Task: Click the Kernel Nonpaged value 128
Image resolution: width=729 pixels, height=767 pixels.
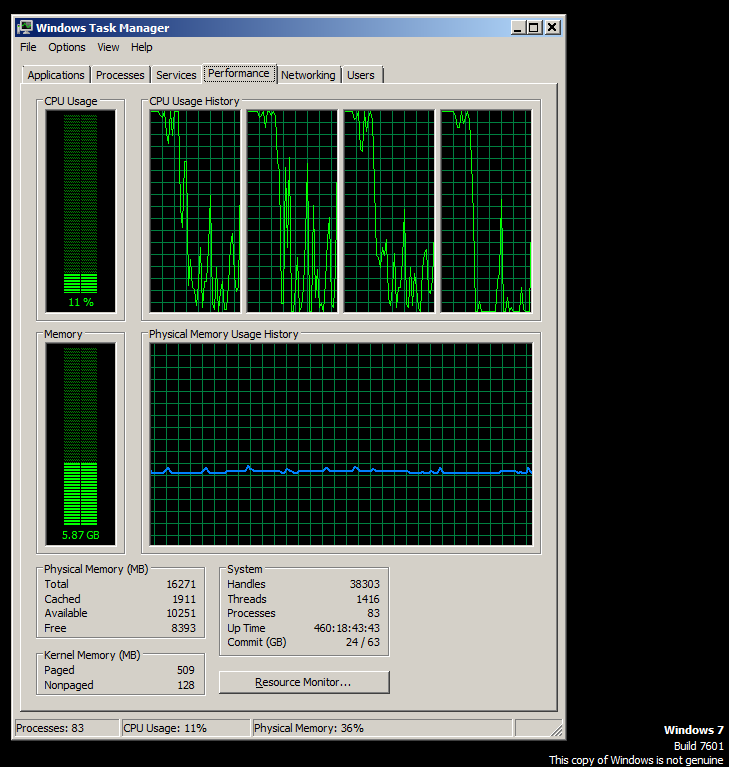Action: (x=186, y=685)
